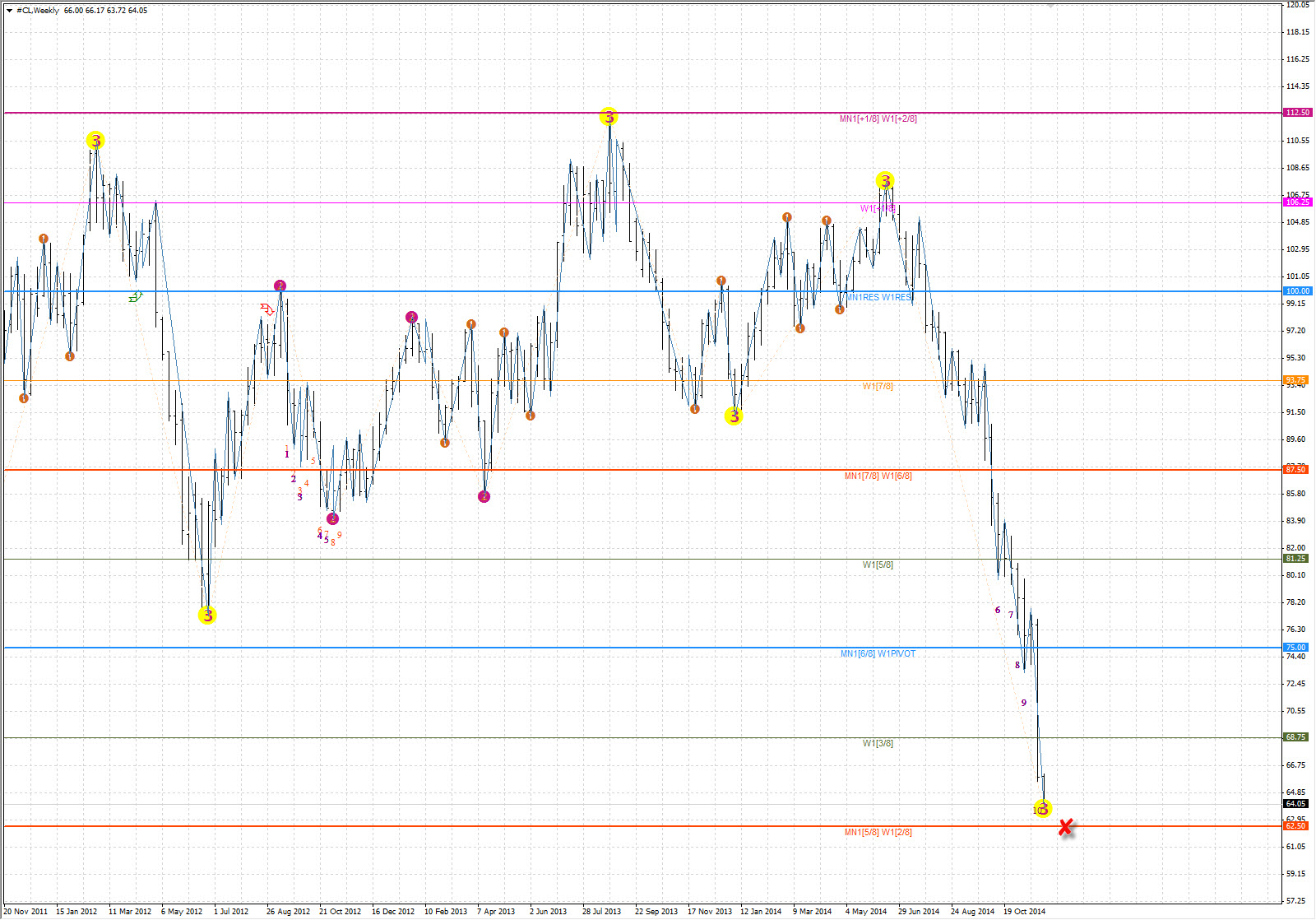The image size is (1316, 920).
Task: Select the yellow 3 marker at mid-2012 low
Action: 207,615
